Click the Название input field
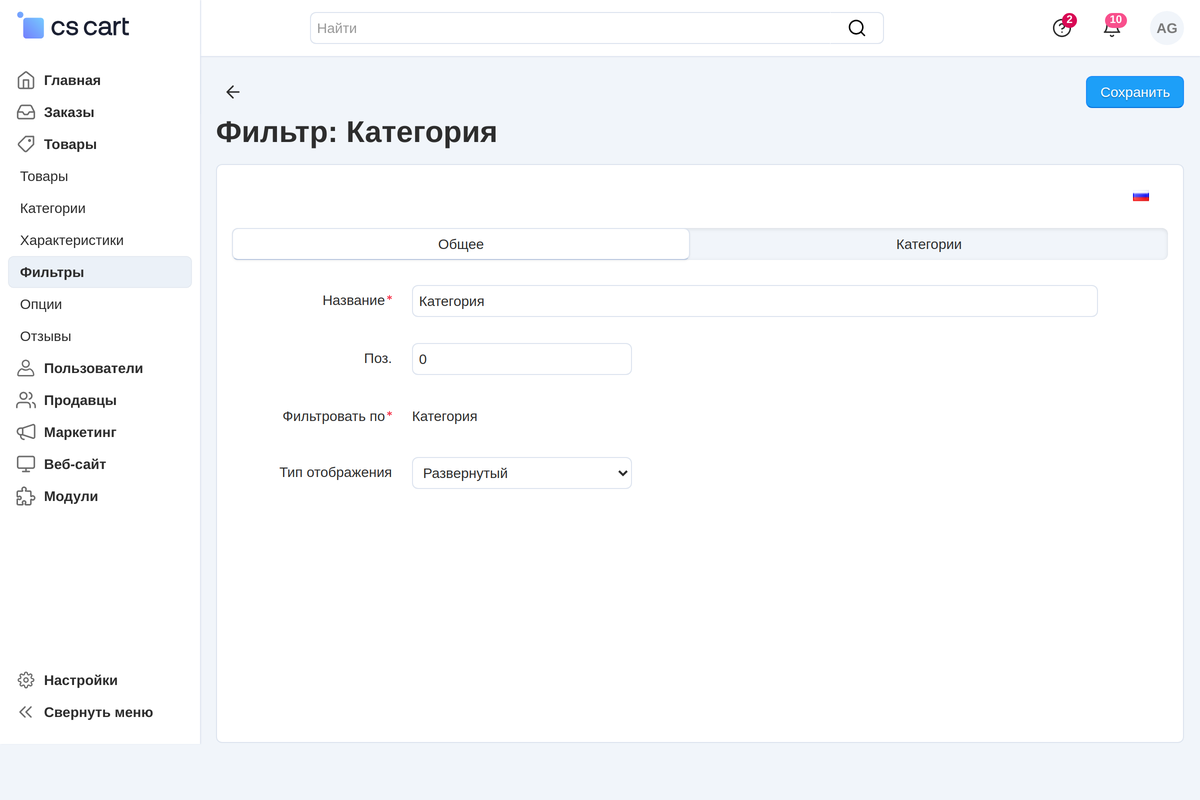Image resolution: width=1200 pixels, height=800 pixels. 755,301
